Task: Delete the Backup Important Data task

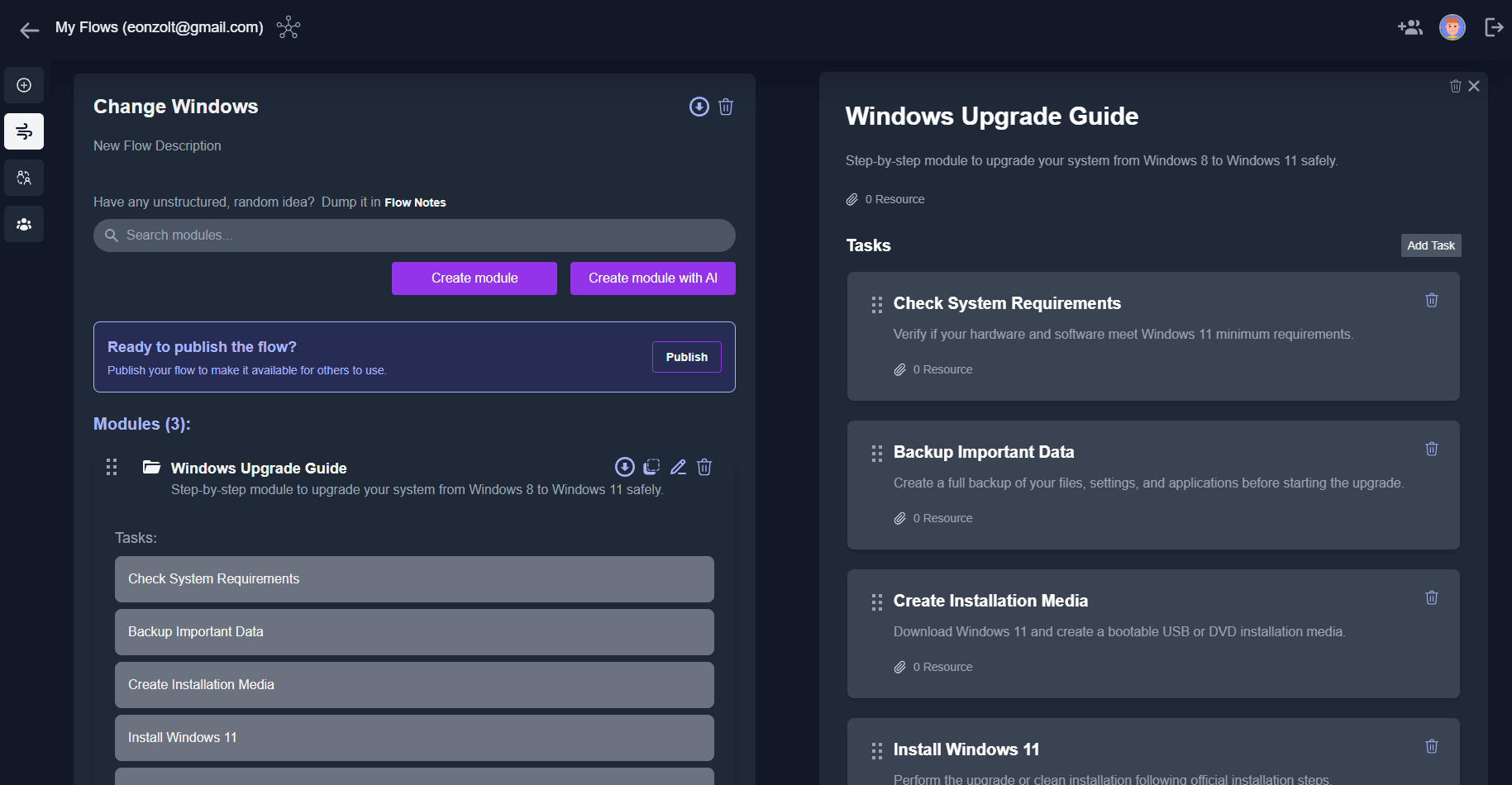Action: [1431, 449]
